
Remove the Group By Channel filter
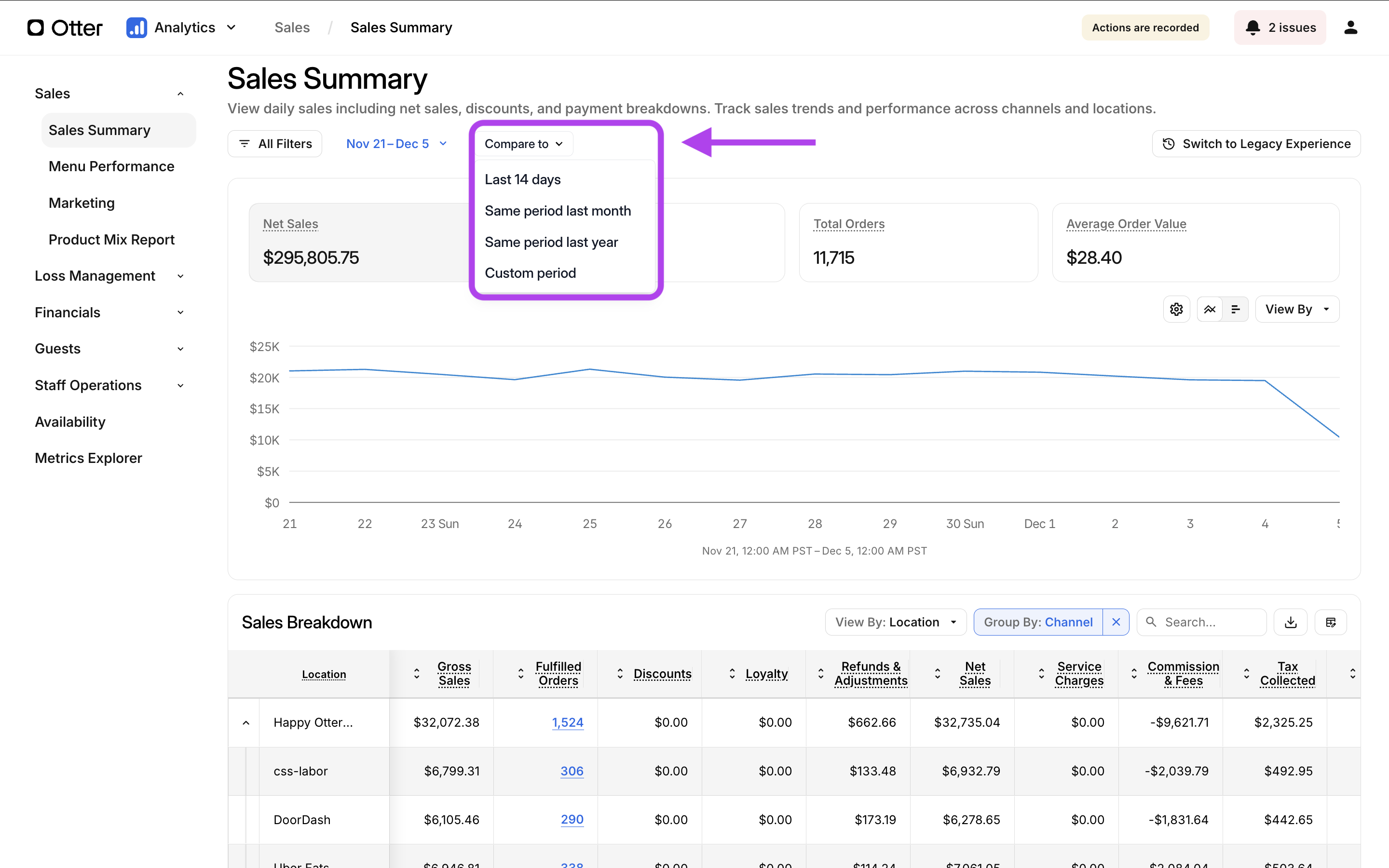[1116, 622]
